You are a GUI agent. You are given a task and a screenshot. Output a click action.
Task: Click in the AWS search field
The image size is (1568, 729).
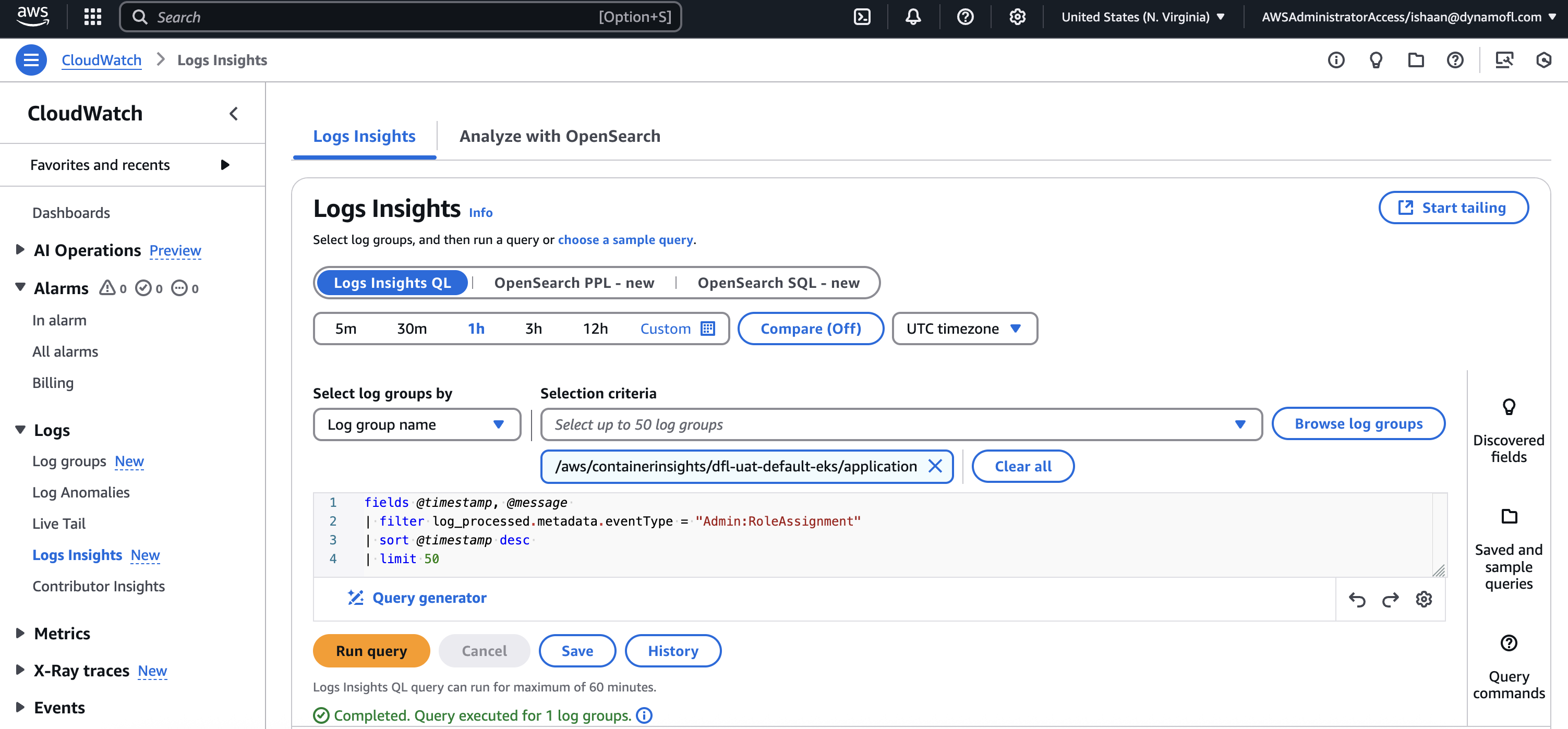(x=401, y=17)
